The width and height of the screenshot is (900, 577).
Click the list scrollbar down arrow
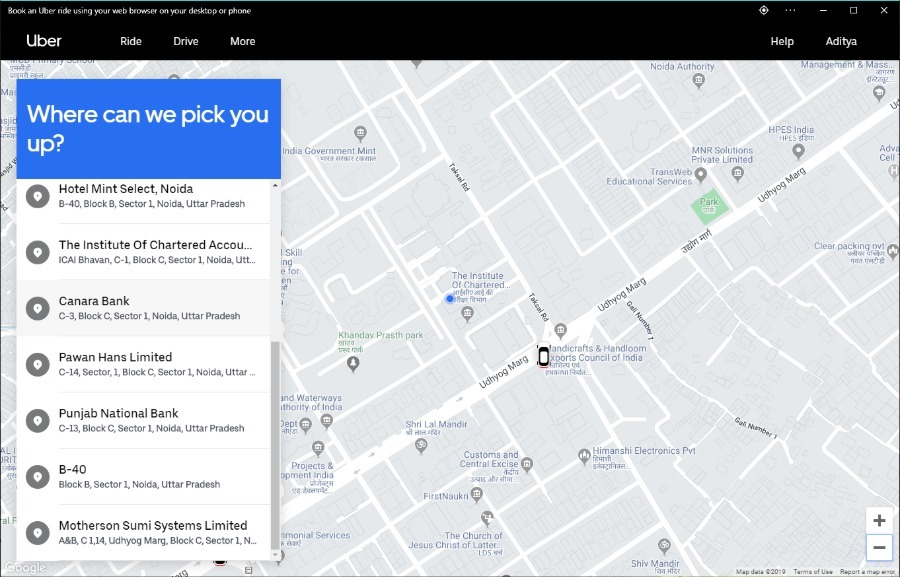tap(275, 555)
